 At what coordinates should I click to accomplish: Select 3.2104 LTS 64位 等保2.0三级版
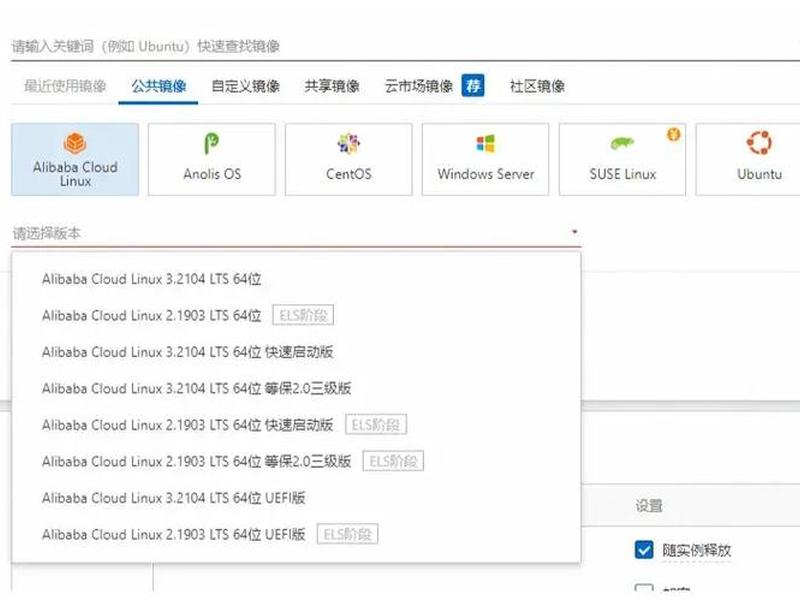tap(296, 388)
